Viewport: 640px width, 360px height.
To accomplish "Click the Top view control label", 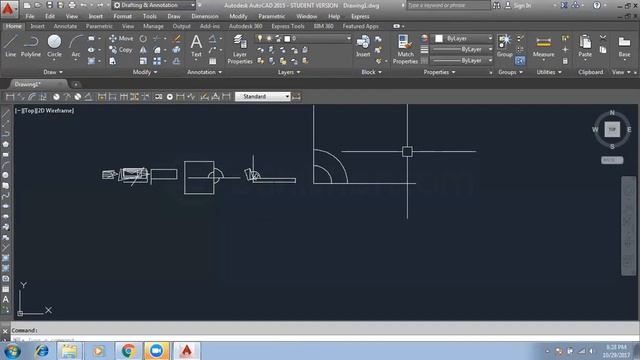I will click(x=29, y=111).
